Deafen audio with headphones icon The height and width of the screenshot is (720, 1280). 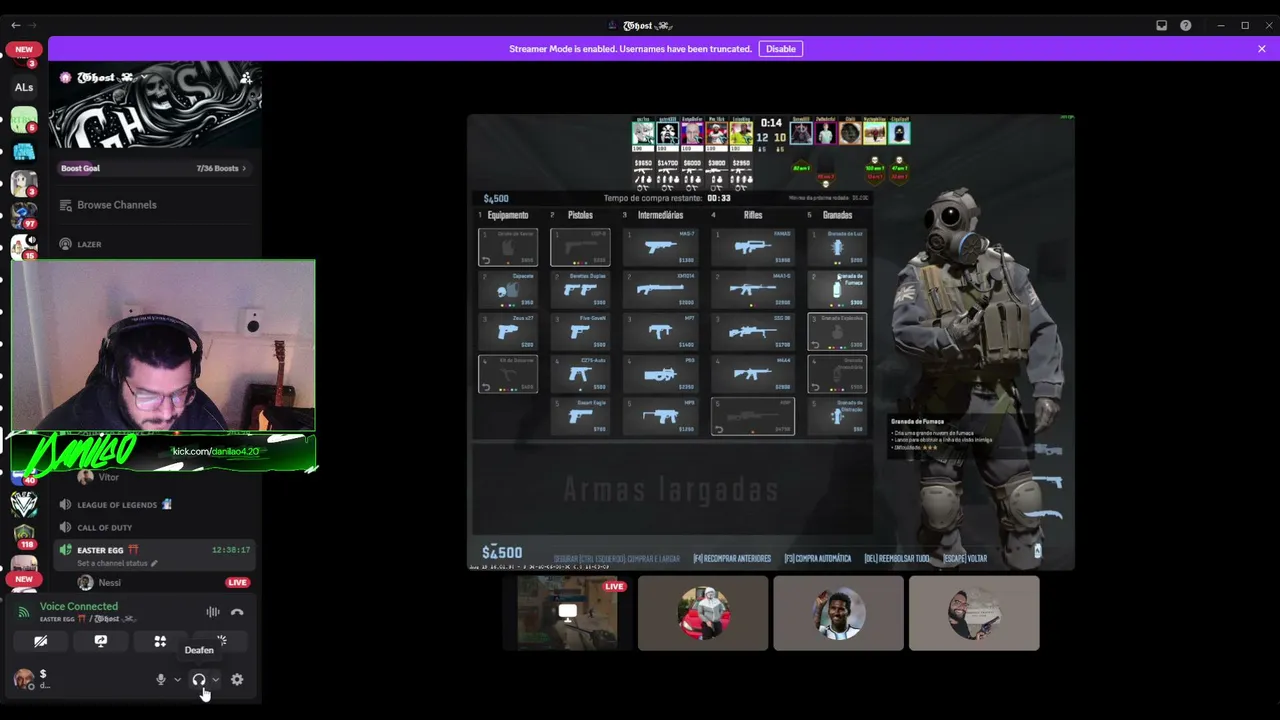click(x=198, y=680)
